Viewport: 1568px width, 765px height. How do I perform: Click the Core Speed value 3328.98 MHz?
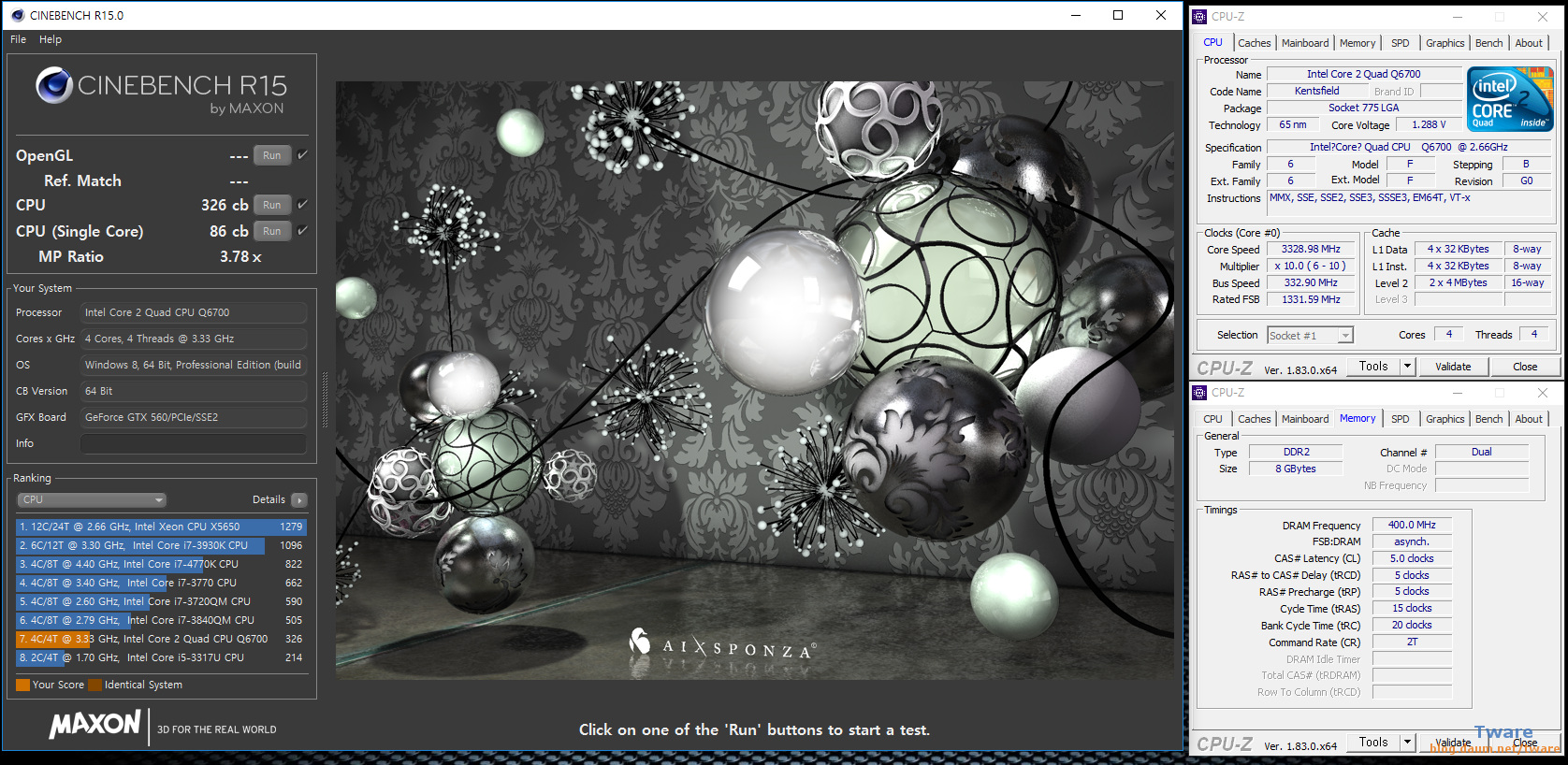[1311, 249]
